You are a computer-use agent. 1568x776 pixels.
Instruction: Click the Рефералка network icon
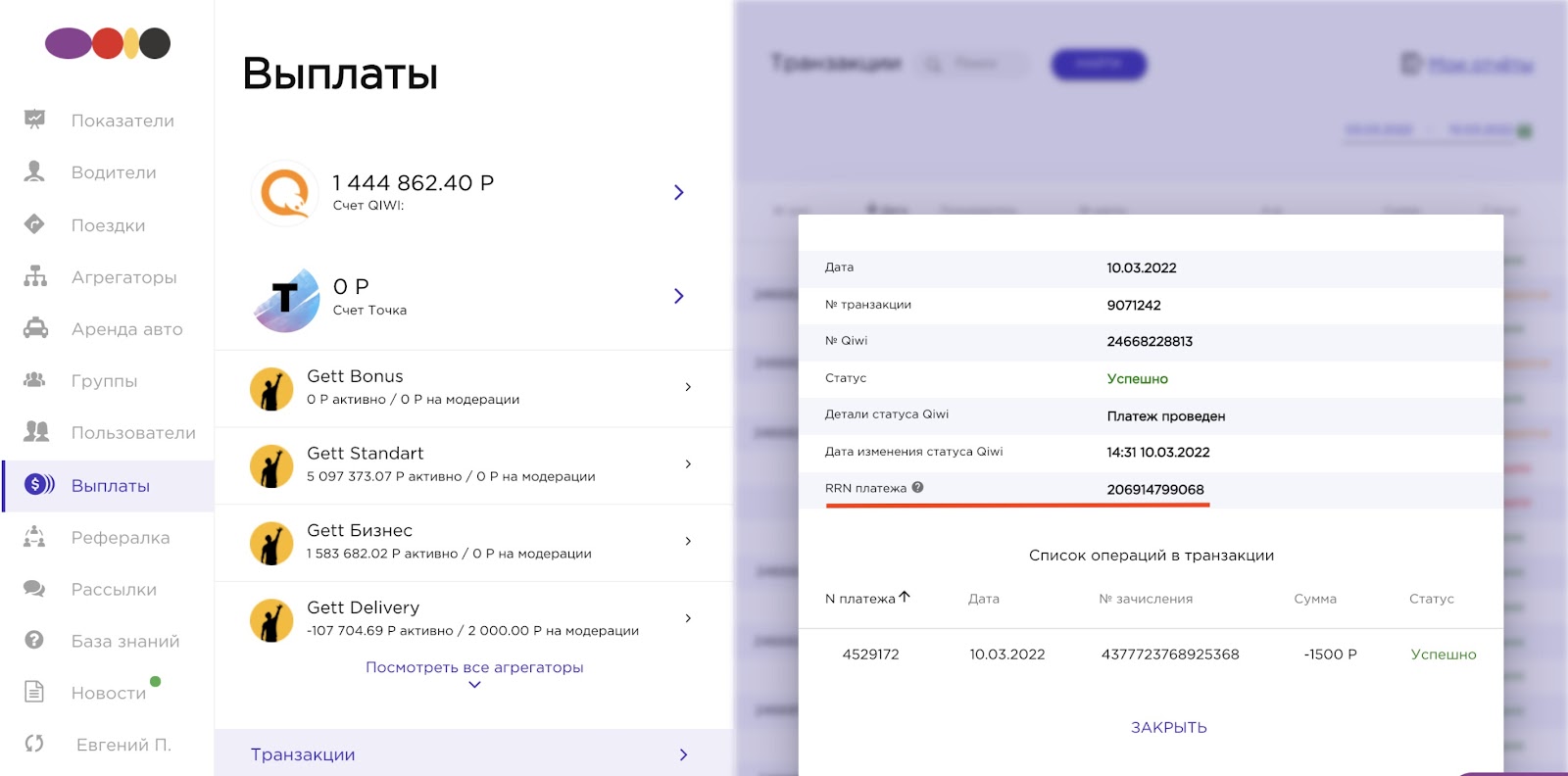pyautogui.click(x=34, y=536)
